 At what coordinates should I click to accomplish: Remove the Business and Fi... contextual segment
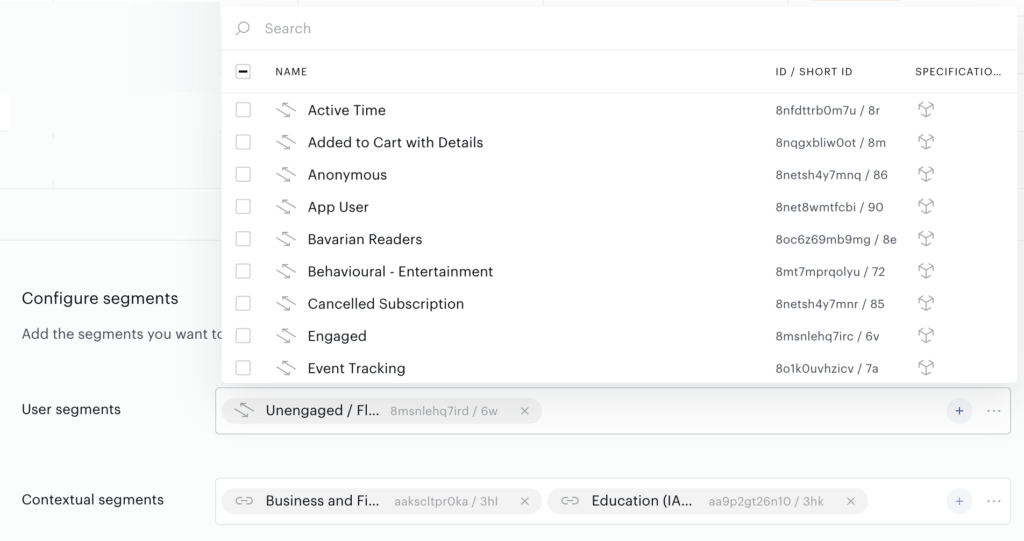pyautogui.click(x=524, y=501)
